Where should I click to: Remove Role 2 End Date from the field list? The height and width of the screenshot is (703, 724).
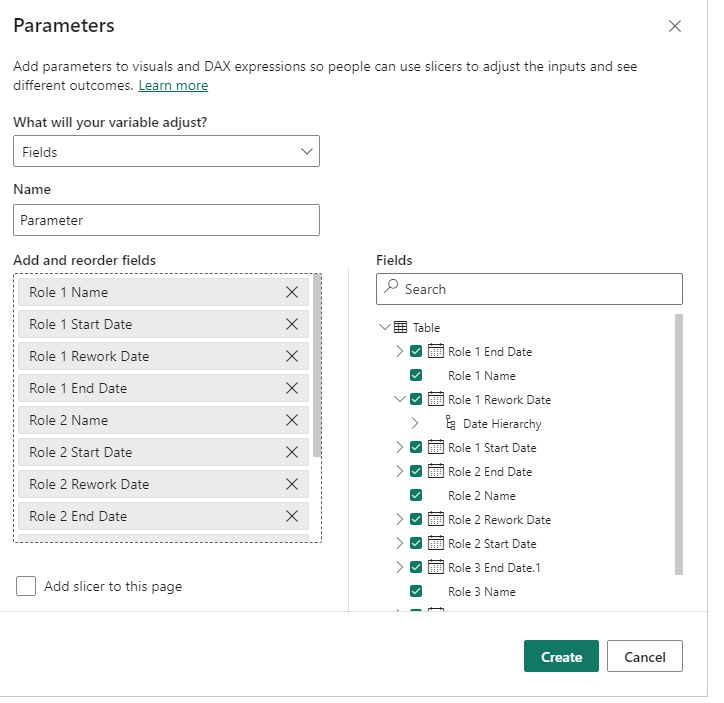(292, 516)
